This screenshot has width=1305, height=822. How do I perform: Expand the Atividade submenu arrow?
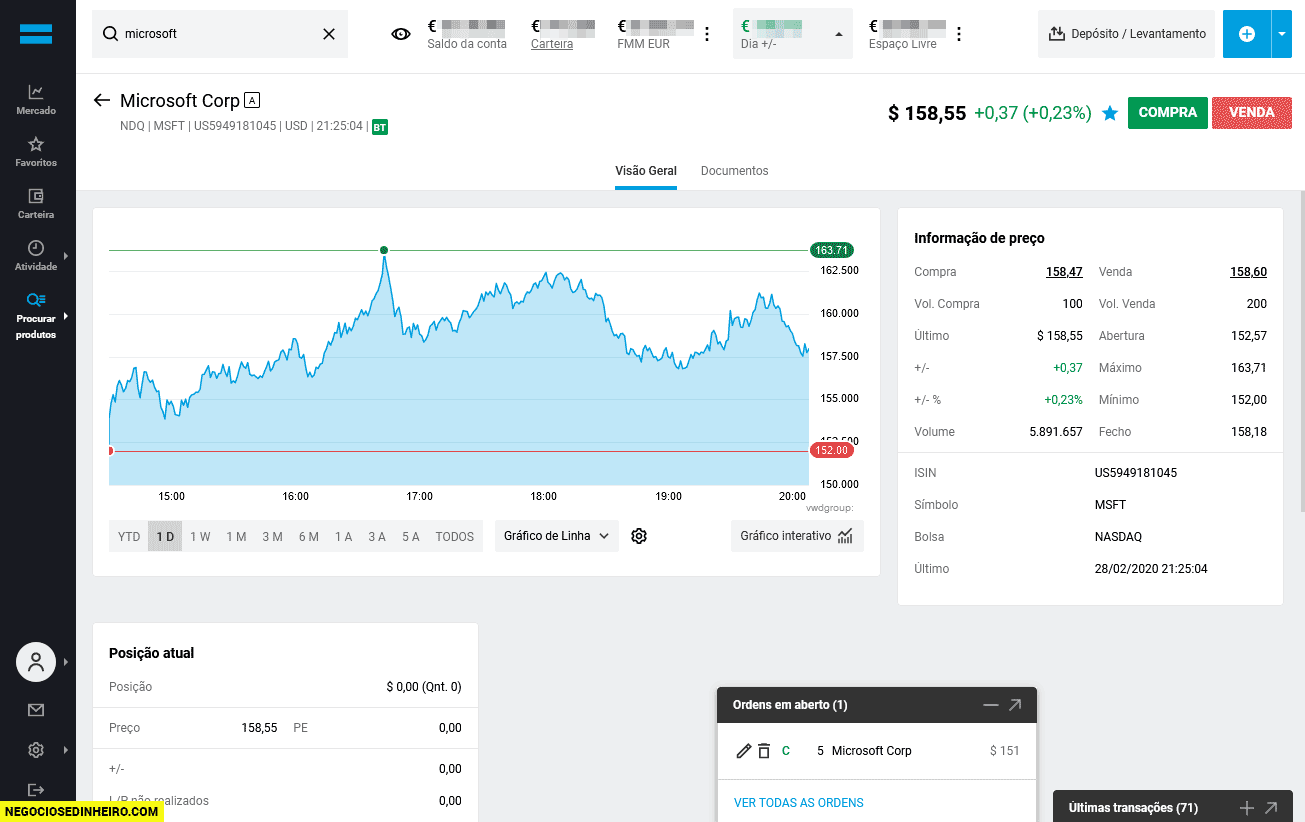(67, 255)
